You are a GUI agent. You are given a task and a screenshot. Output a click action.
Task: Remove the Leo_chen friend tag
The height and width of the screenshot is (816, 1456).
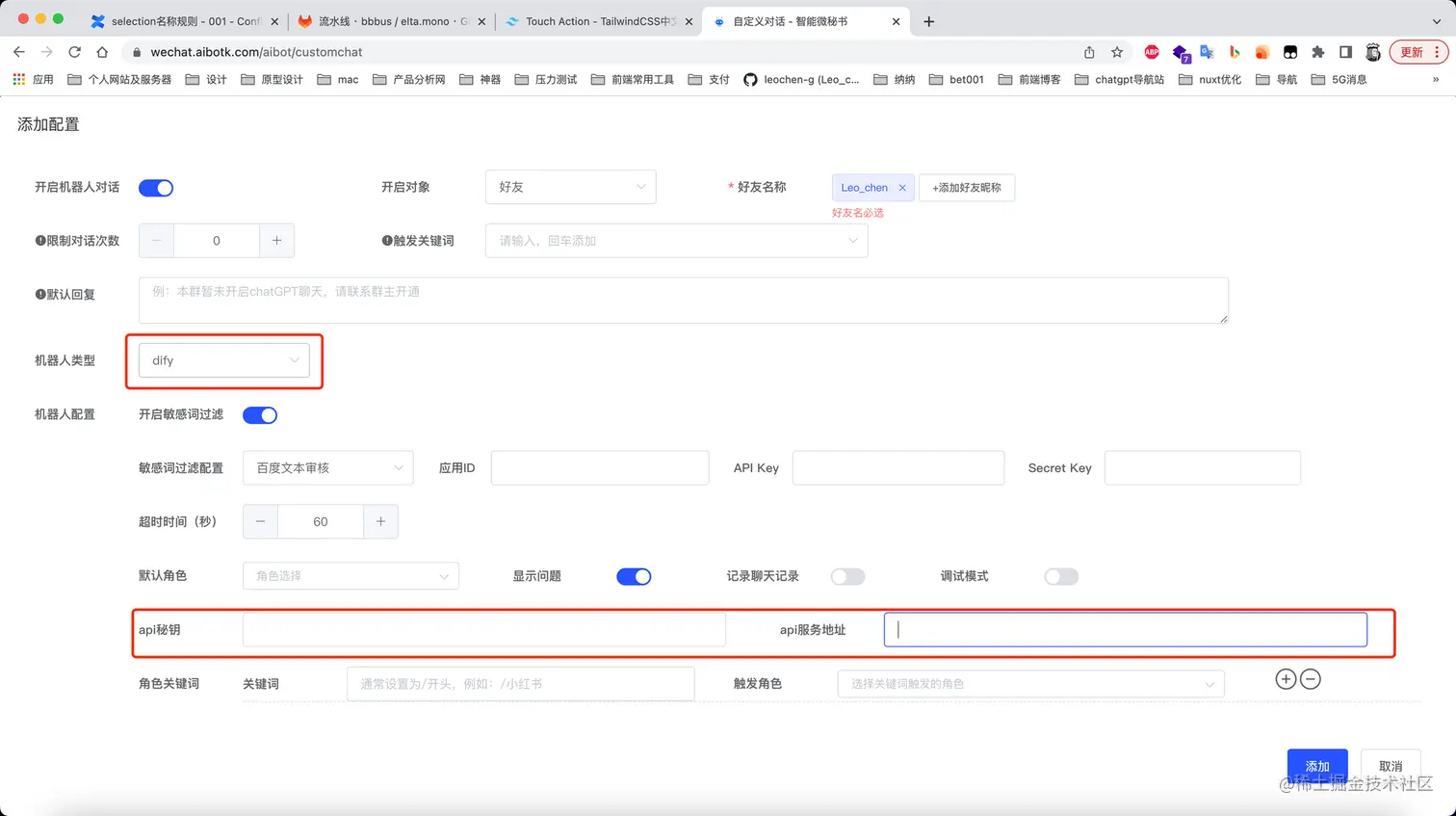tap(902, 188)
